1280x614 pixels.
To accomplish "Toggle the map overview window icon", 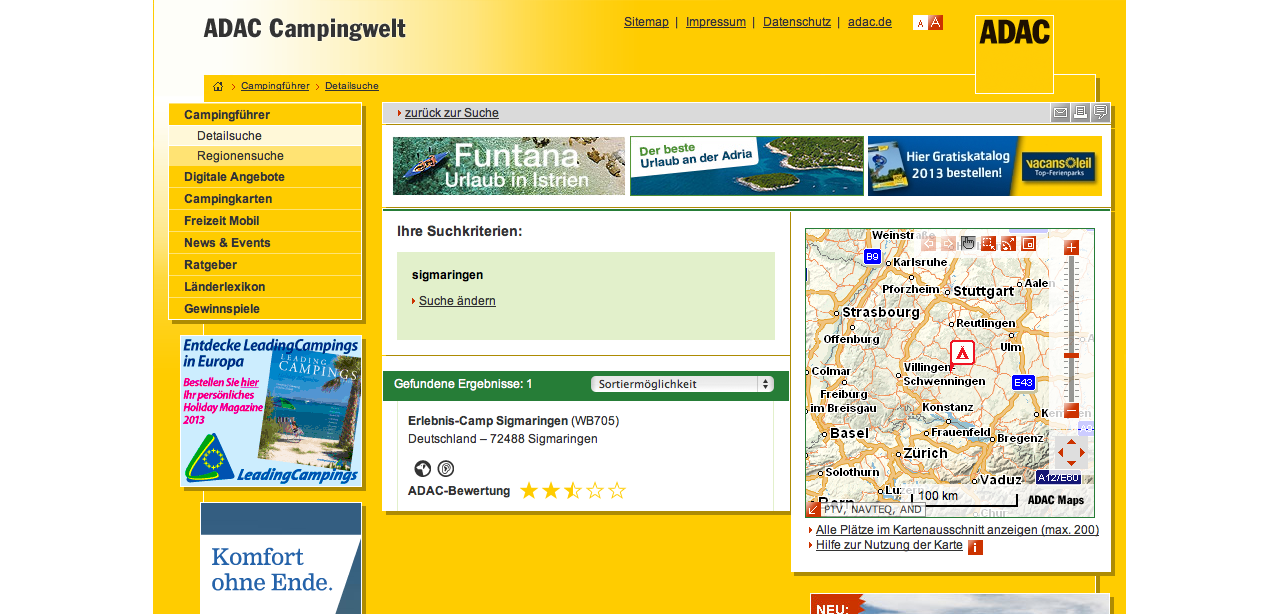I will (1028, 243).
